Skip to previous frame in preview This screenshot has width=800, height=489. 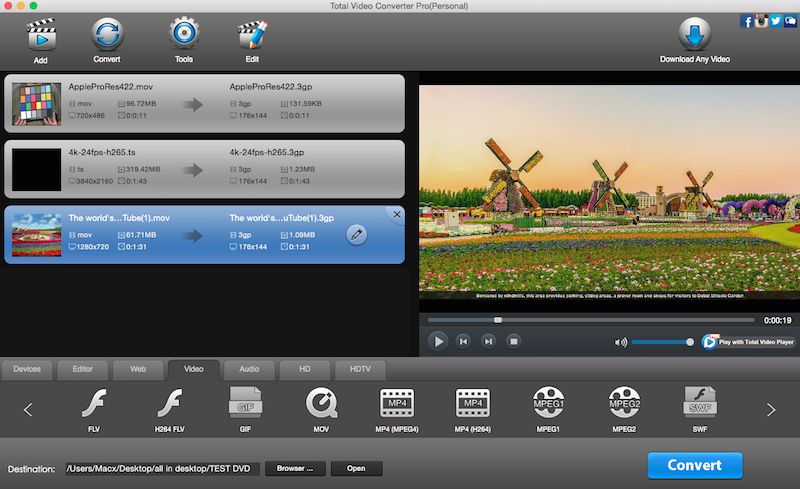click(463, 341)
